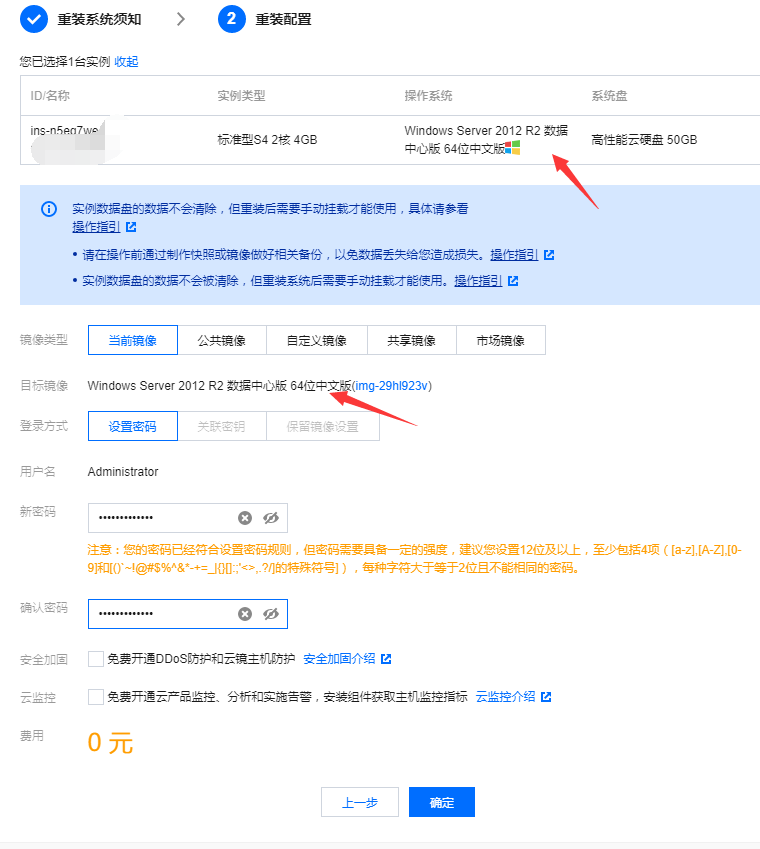Clear the 新密码 field with the X icon
Viewport: 760px width, 849px height.
245,518
